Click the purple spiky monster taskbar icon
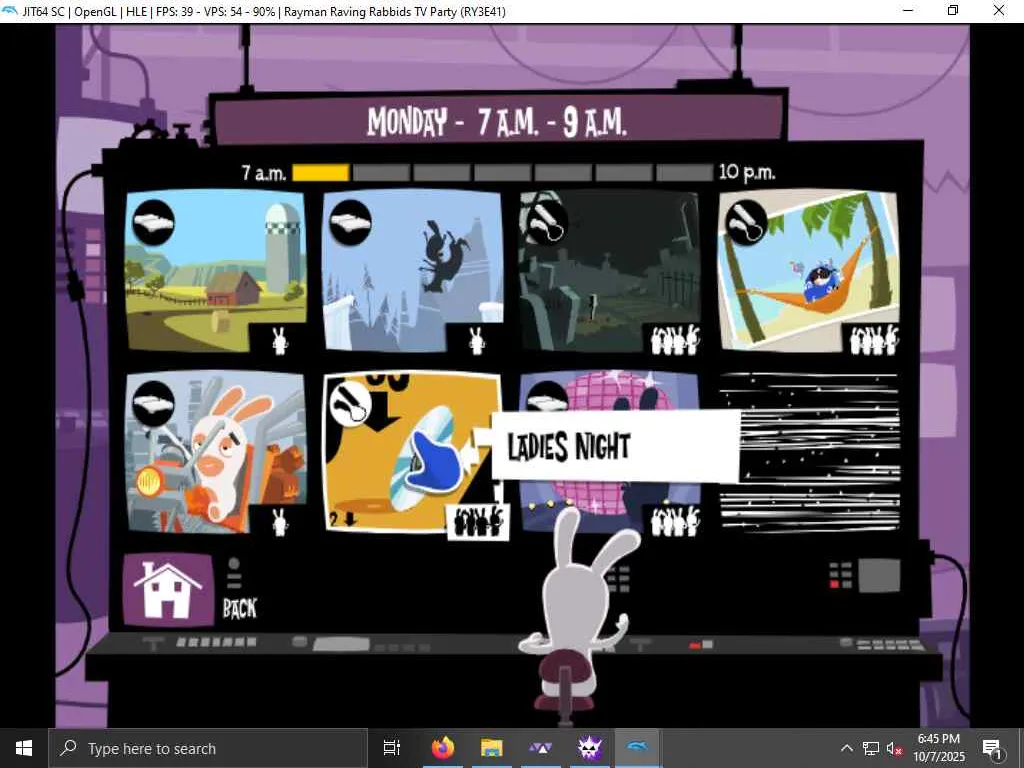Image resolution: width=1024 pixels, height=768 pixels. (x=590, y=748)
